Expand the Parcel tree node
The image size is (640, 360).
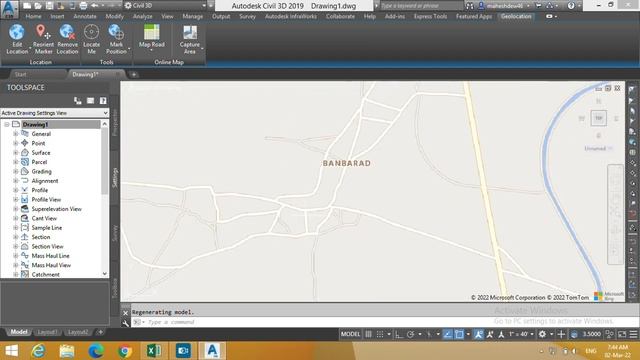pyautogui.click(x=16, y=162)
